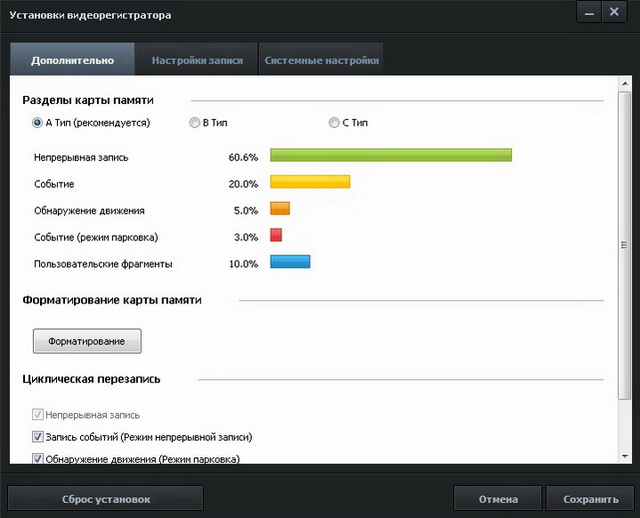Click the scrollbar up arrow
This screenshot has width=640, height=518.
(x=625, y=84)
